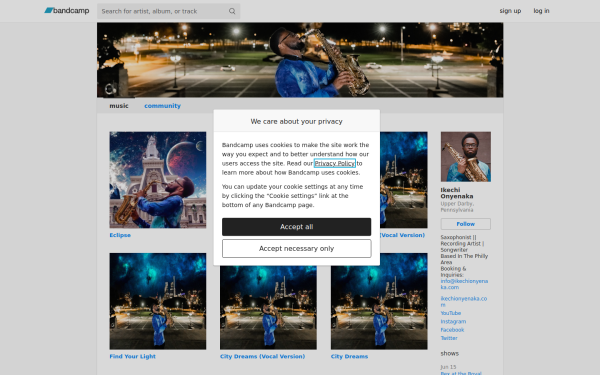Follow Ikechi Onyenaka
The image size is (600, 375).
[x=466, y=224]
